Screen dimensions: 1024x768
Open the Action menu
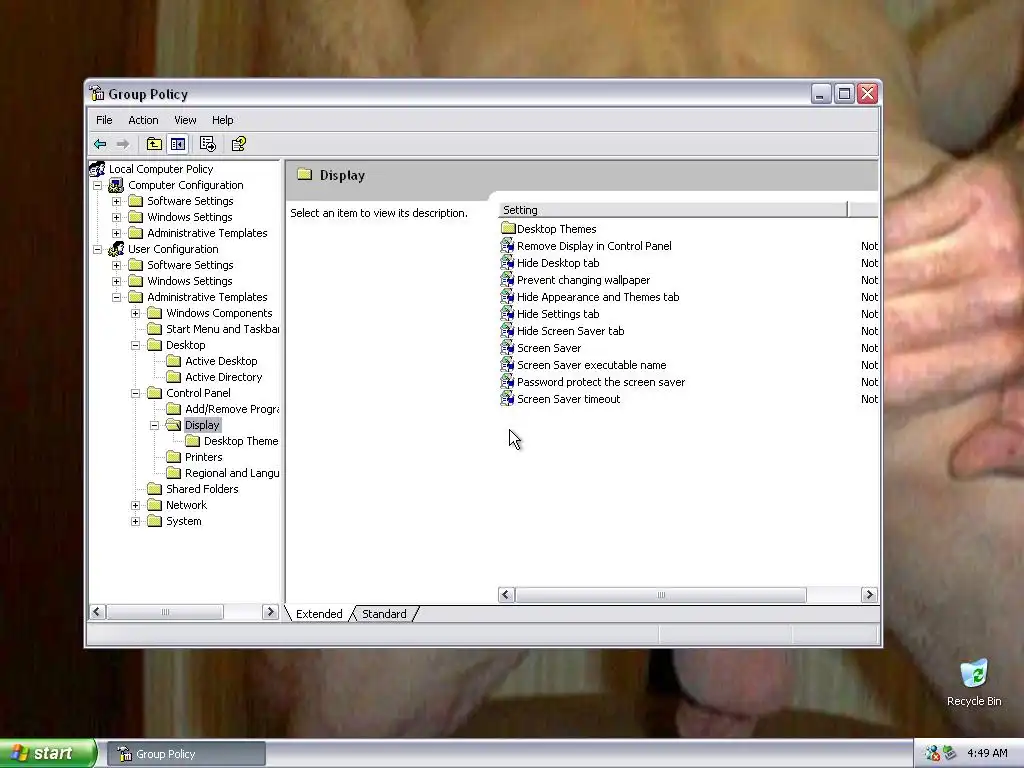(143, 120)
